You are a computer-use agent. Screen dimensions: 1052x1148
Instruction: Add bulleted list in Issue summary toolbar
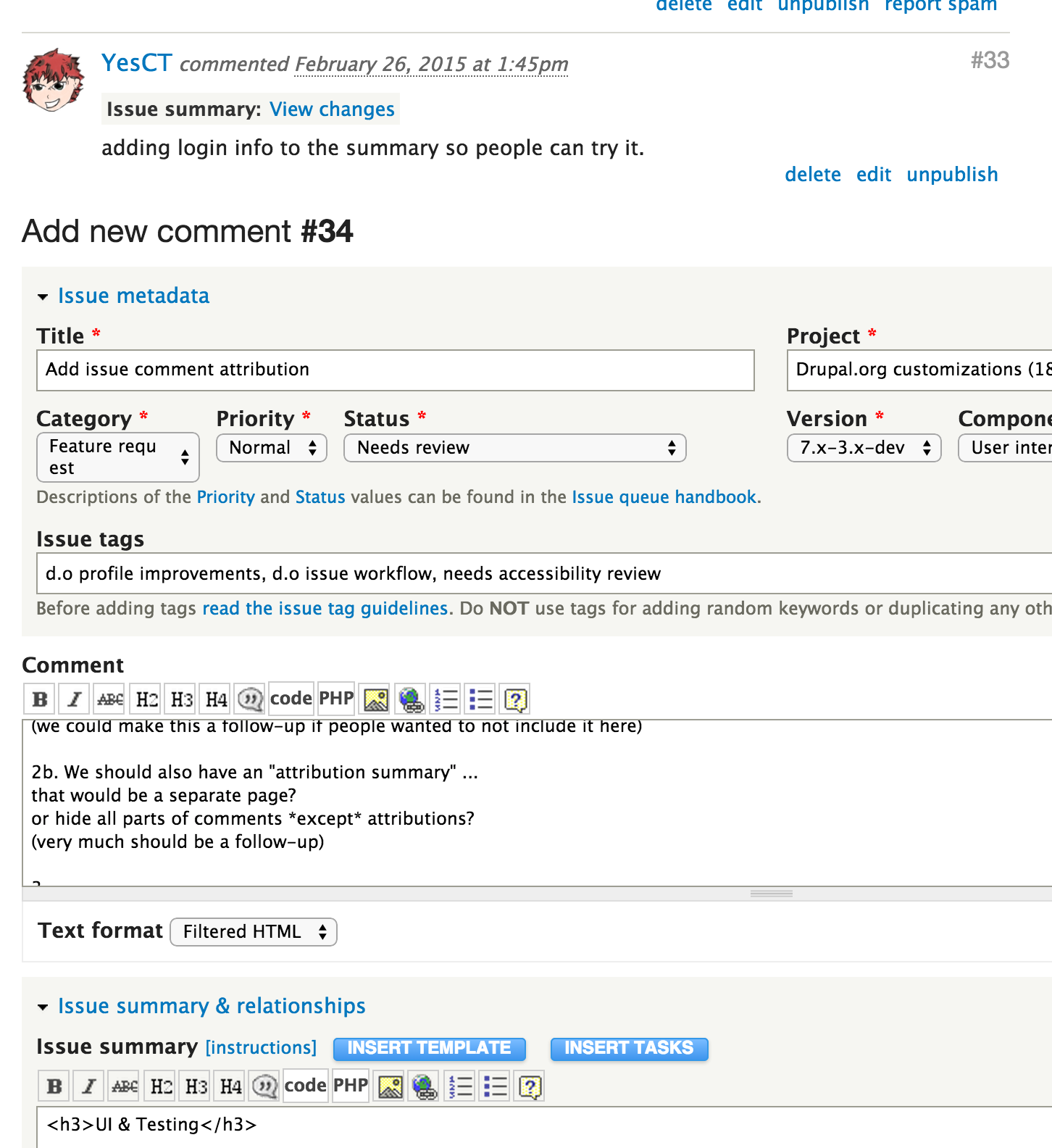pyautogui.click(x=495, y=1086)
